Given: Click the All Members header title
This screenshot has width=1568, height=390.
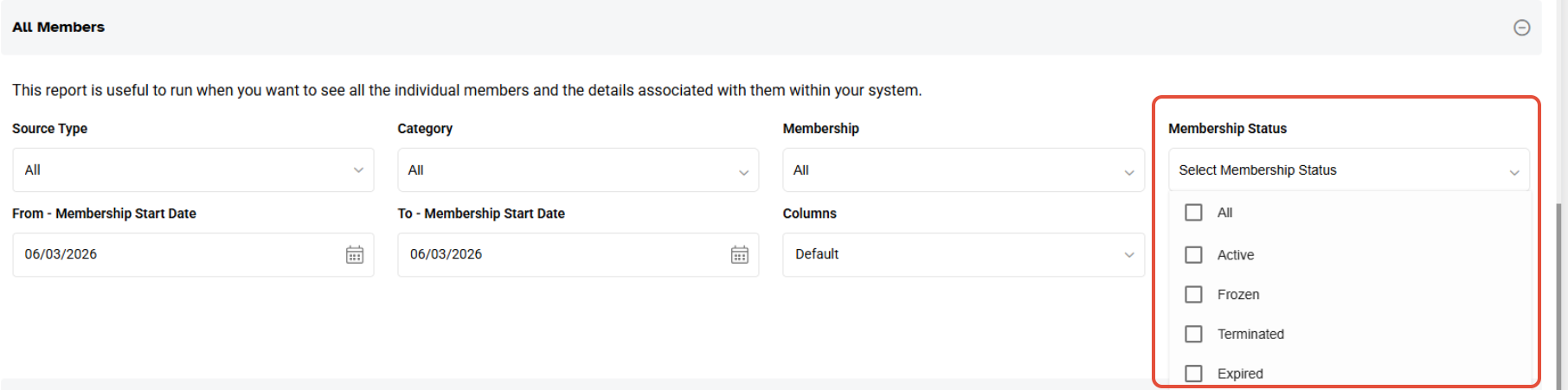Looking at the screenshot, I should tap(59, 28).
